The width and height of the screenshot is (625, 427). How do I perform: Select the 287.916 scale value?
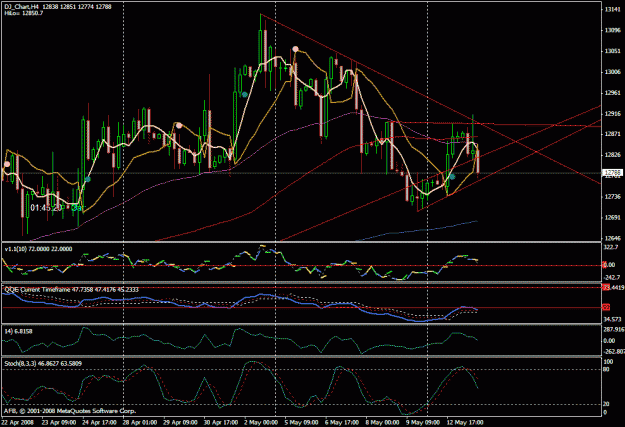pos(614,330)
